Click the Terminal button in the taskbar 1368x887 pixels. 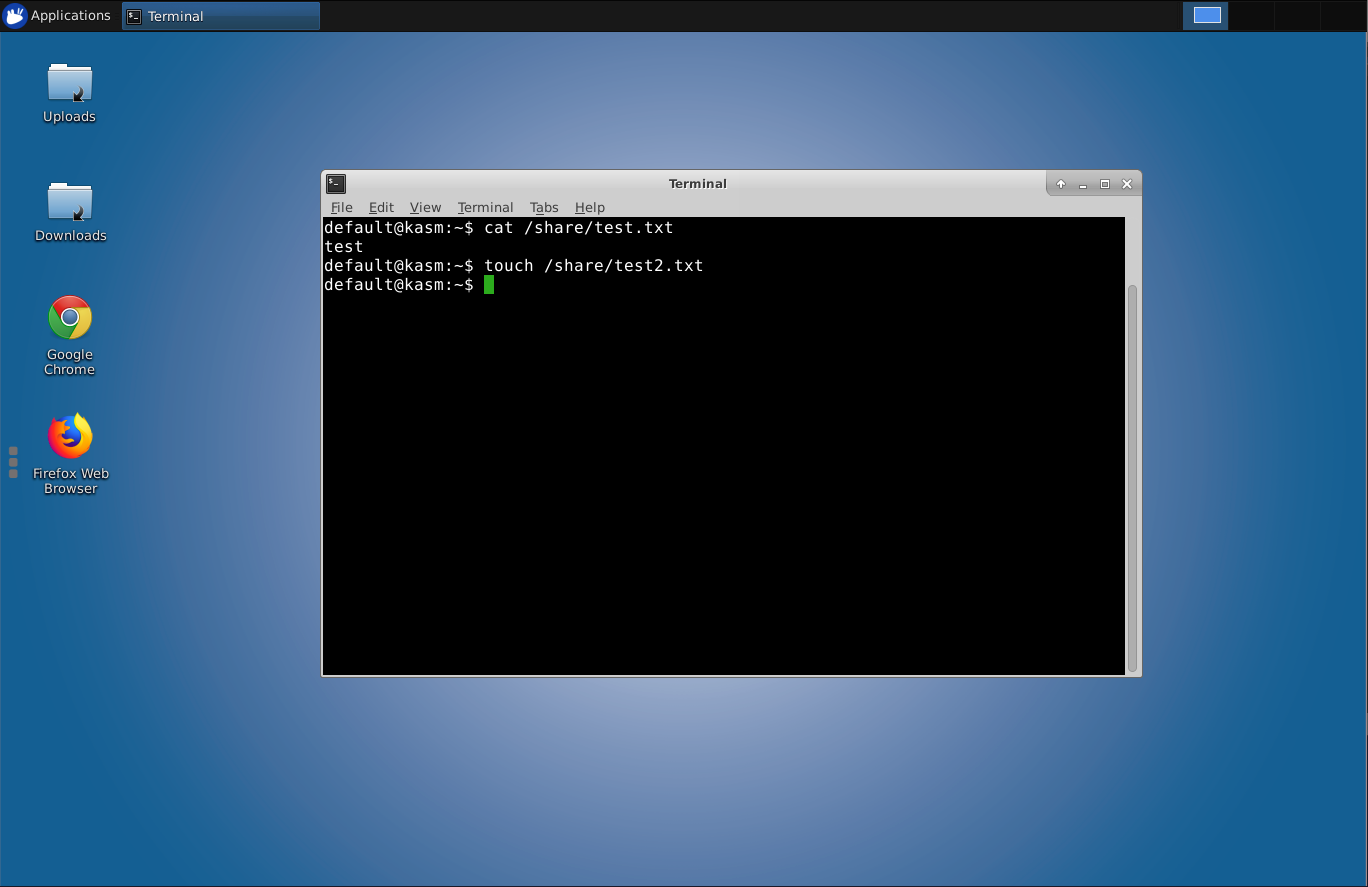221,16
